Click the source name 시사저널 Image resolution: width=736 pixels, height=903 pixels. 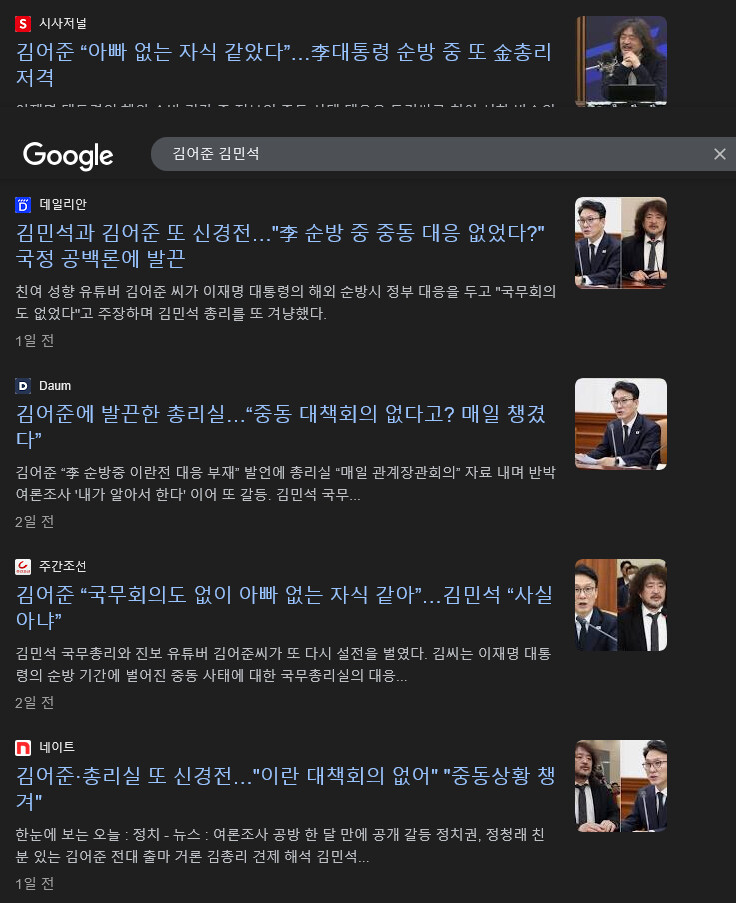(x=63, y=24)
